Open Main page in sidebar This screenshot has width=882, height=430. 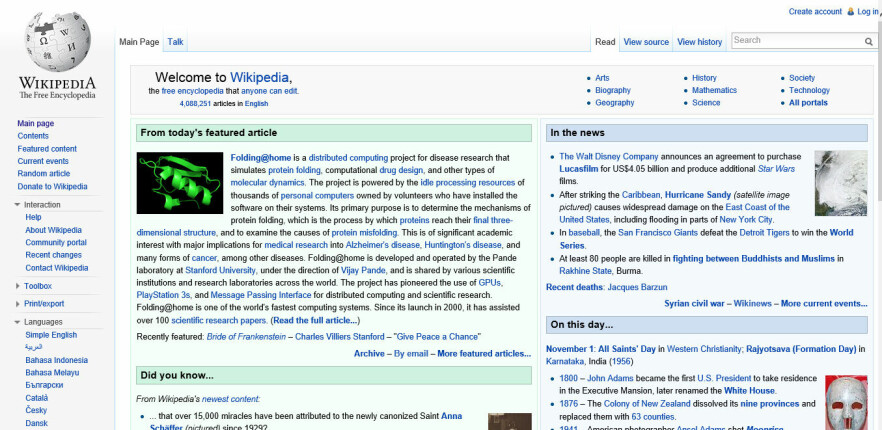(35, 123)
